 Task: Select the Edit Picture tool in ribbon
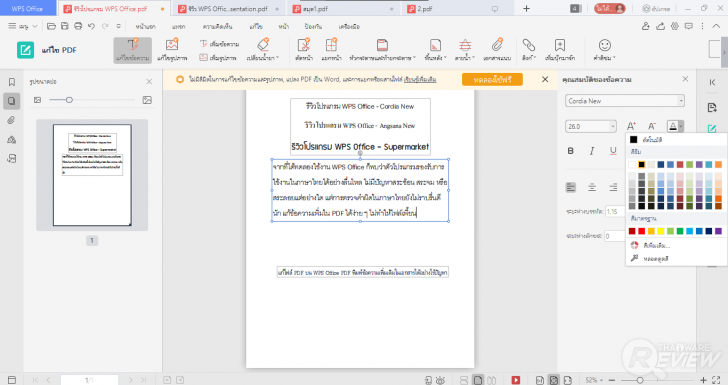pyautogui.click(x=172, y=50)
